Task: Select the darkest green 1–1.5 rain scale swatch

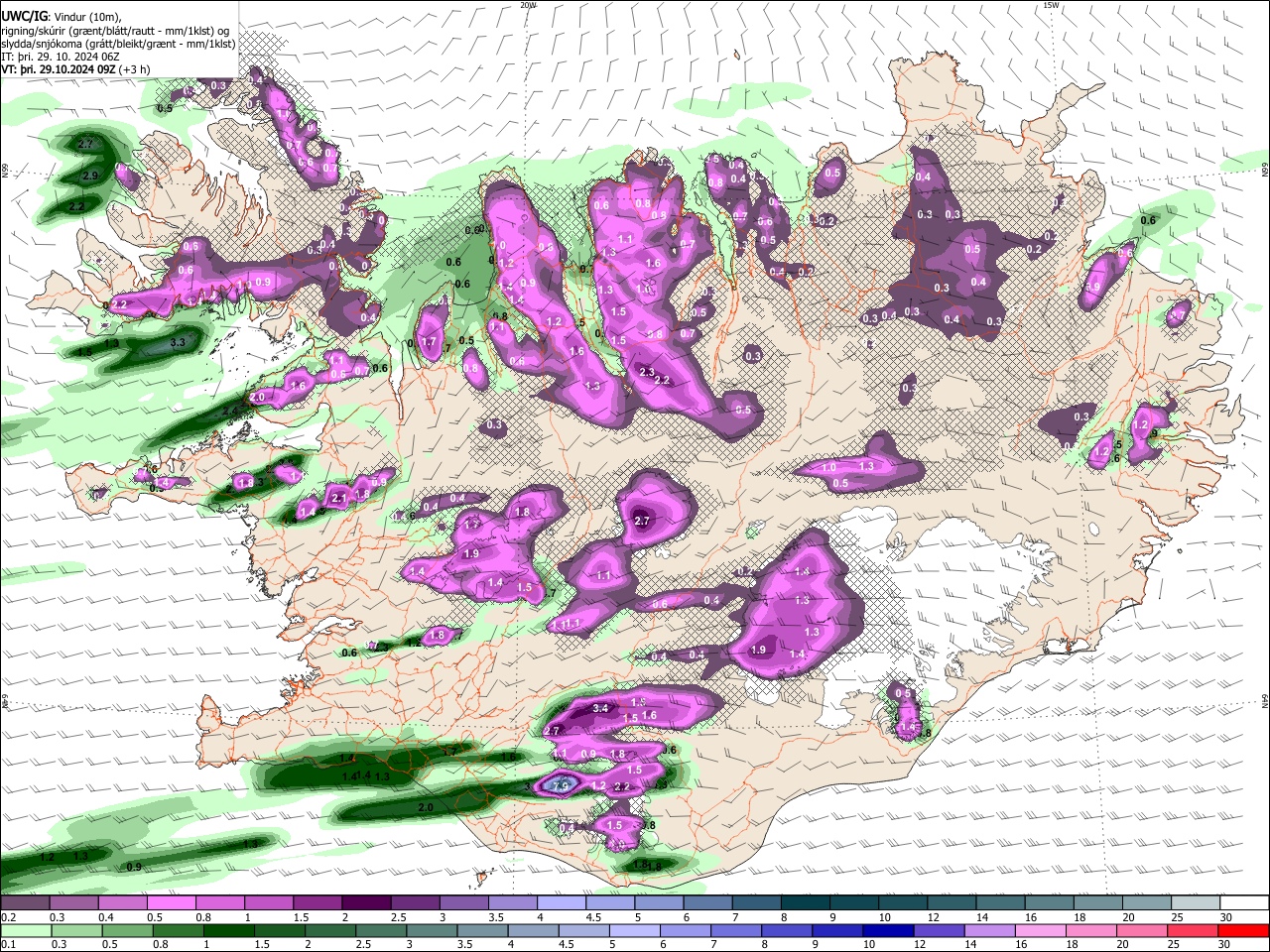Action: pyautogui.click(x=229, y=930)
